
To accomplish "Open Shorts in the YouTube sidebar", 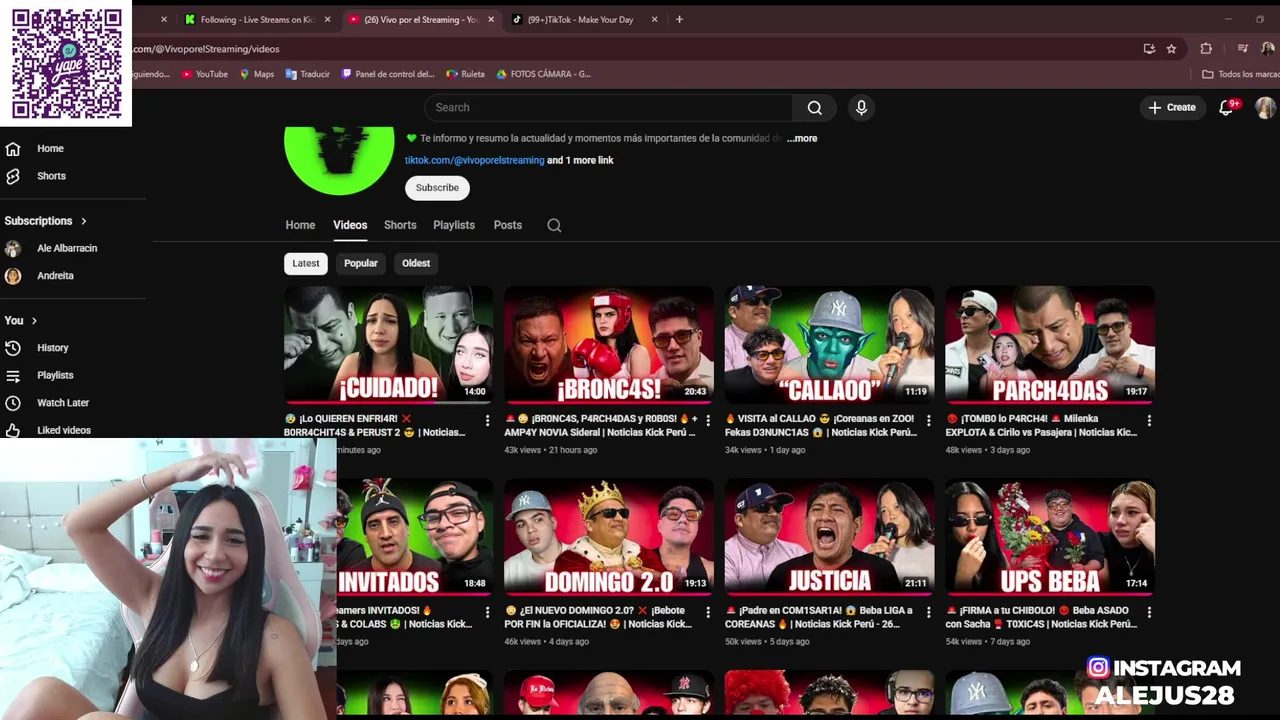I will [x=51, y=176].
